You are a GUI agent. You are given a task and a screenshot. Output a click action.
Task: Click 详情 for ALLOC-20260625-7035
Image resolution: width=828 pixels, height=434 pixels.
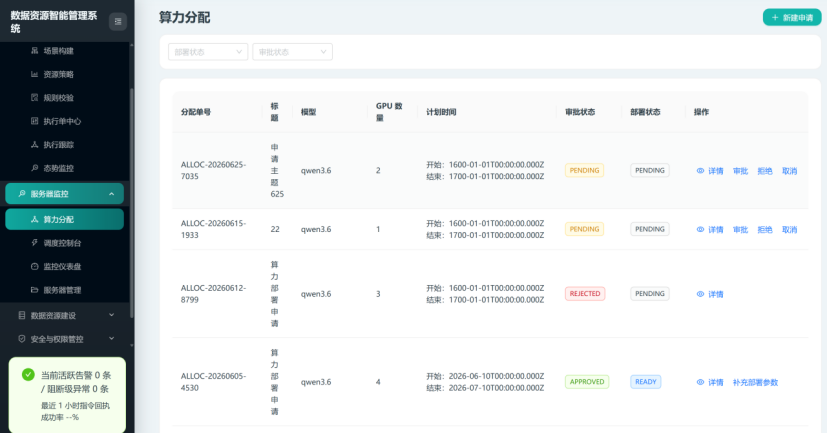point(710,171)
